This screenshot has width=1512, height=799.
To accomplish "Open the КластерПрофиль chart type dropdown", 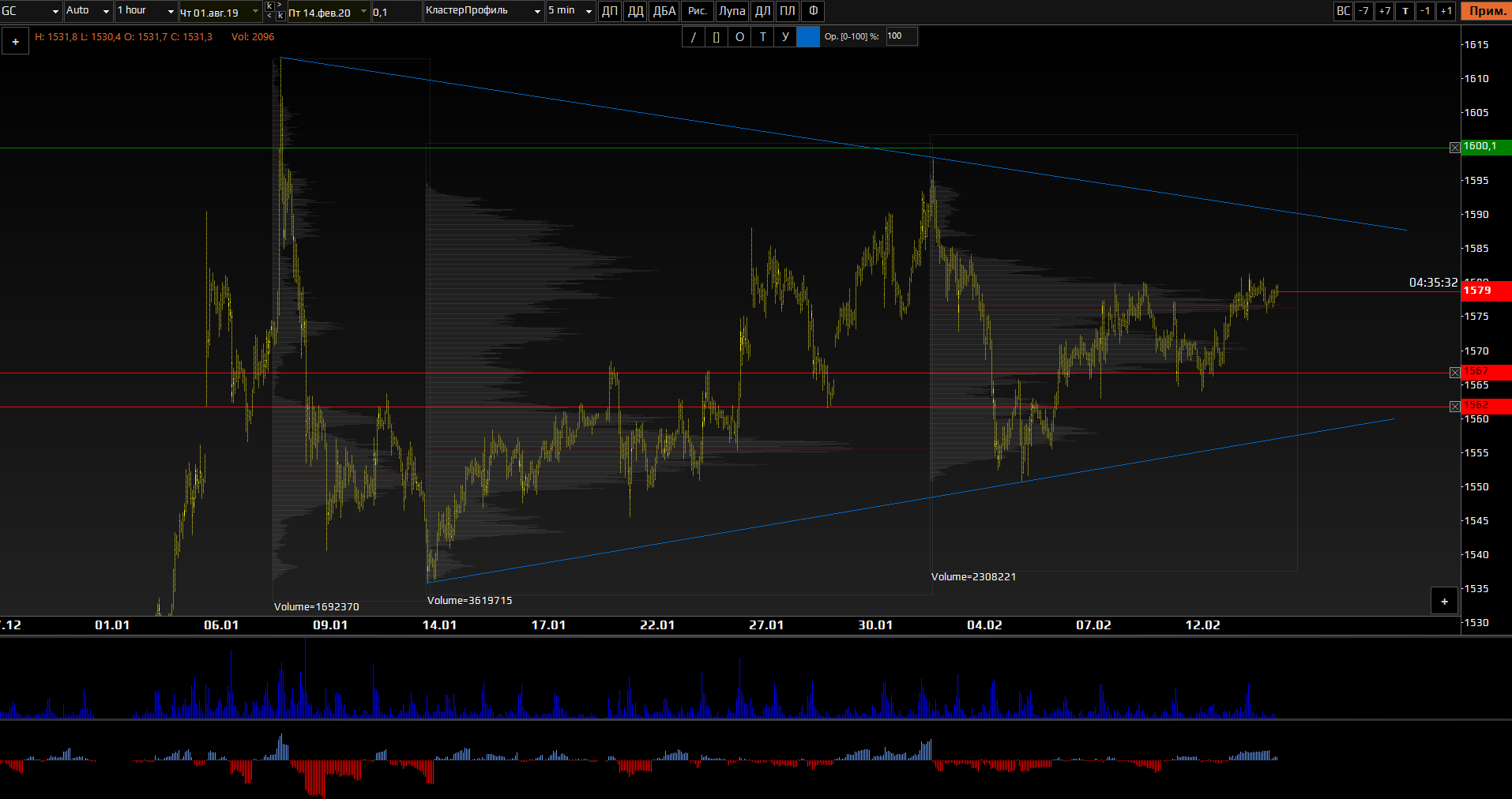I will (483, 11).
